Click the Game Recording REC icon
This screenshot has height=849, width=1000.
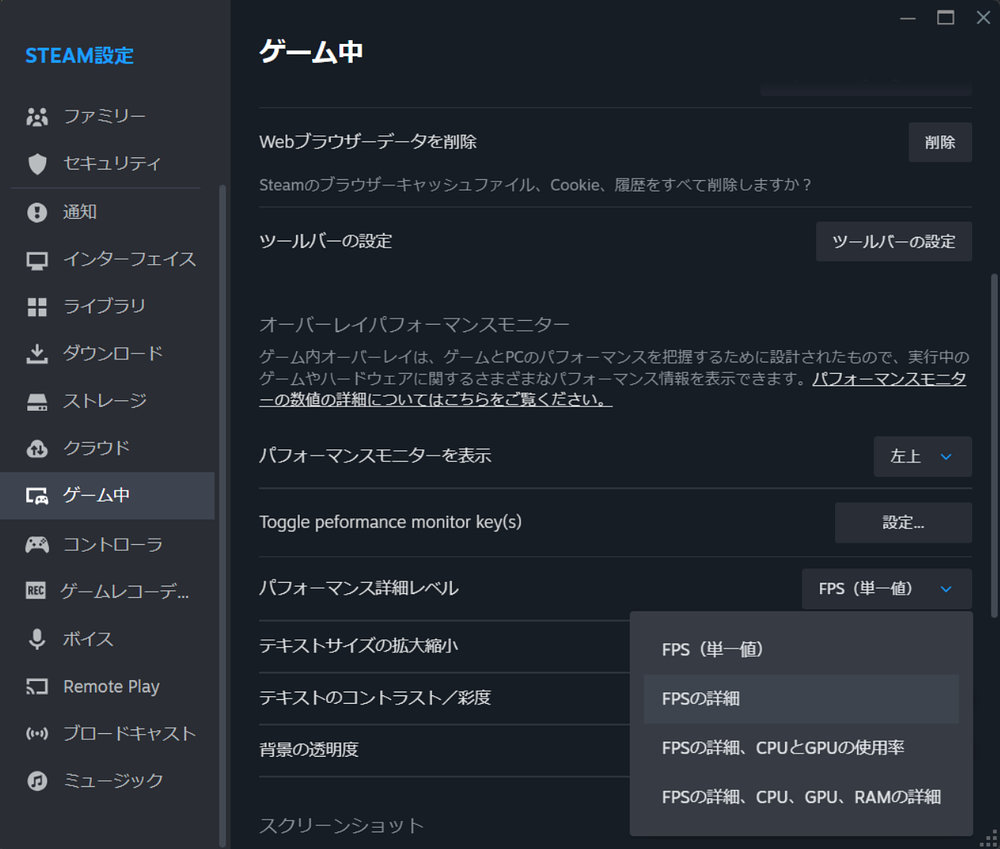36,591
